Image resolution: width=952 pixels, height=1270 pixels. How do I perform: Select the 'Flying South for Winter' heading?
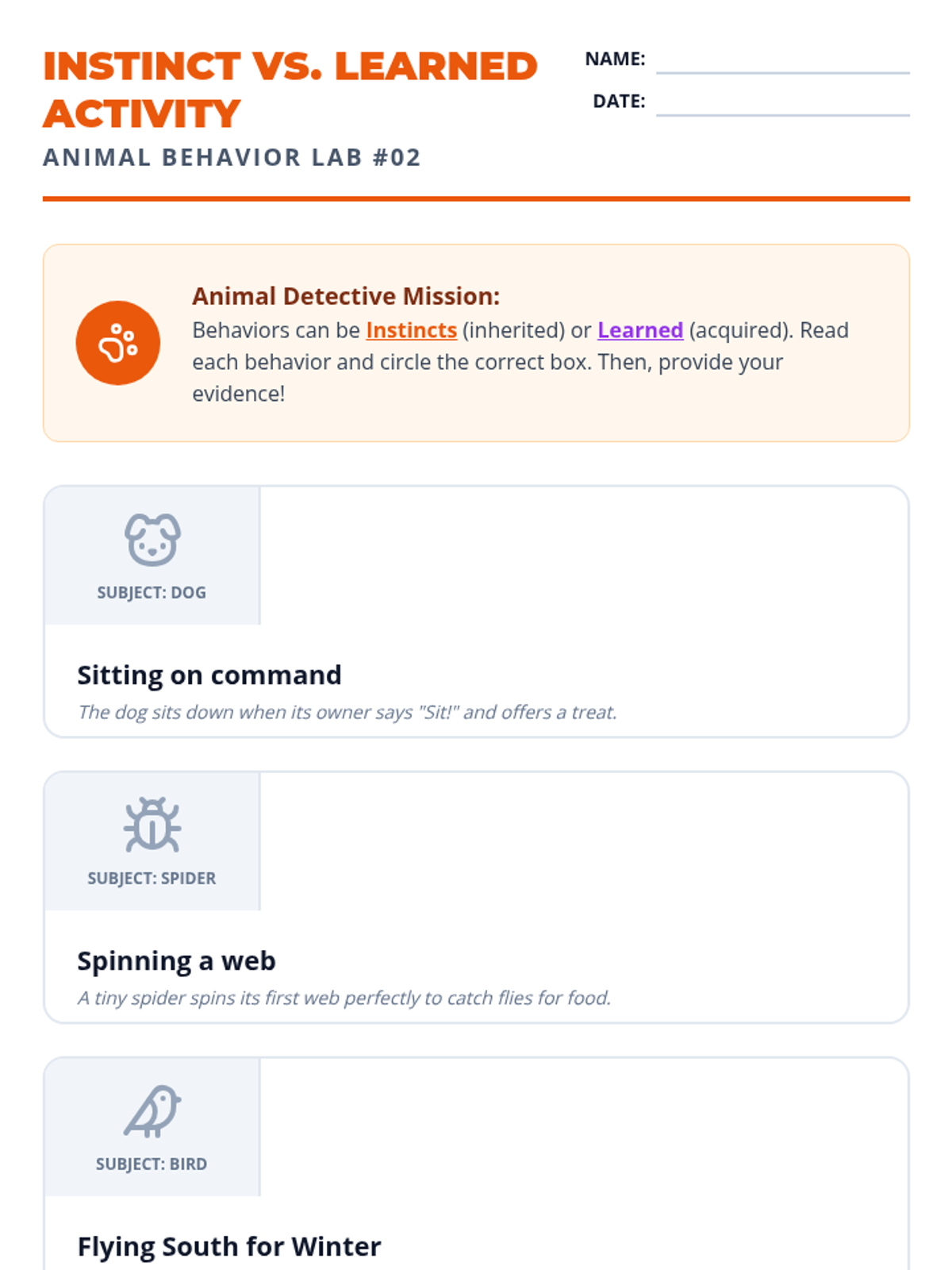click(x=229, y=1247)
